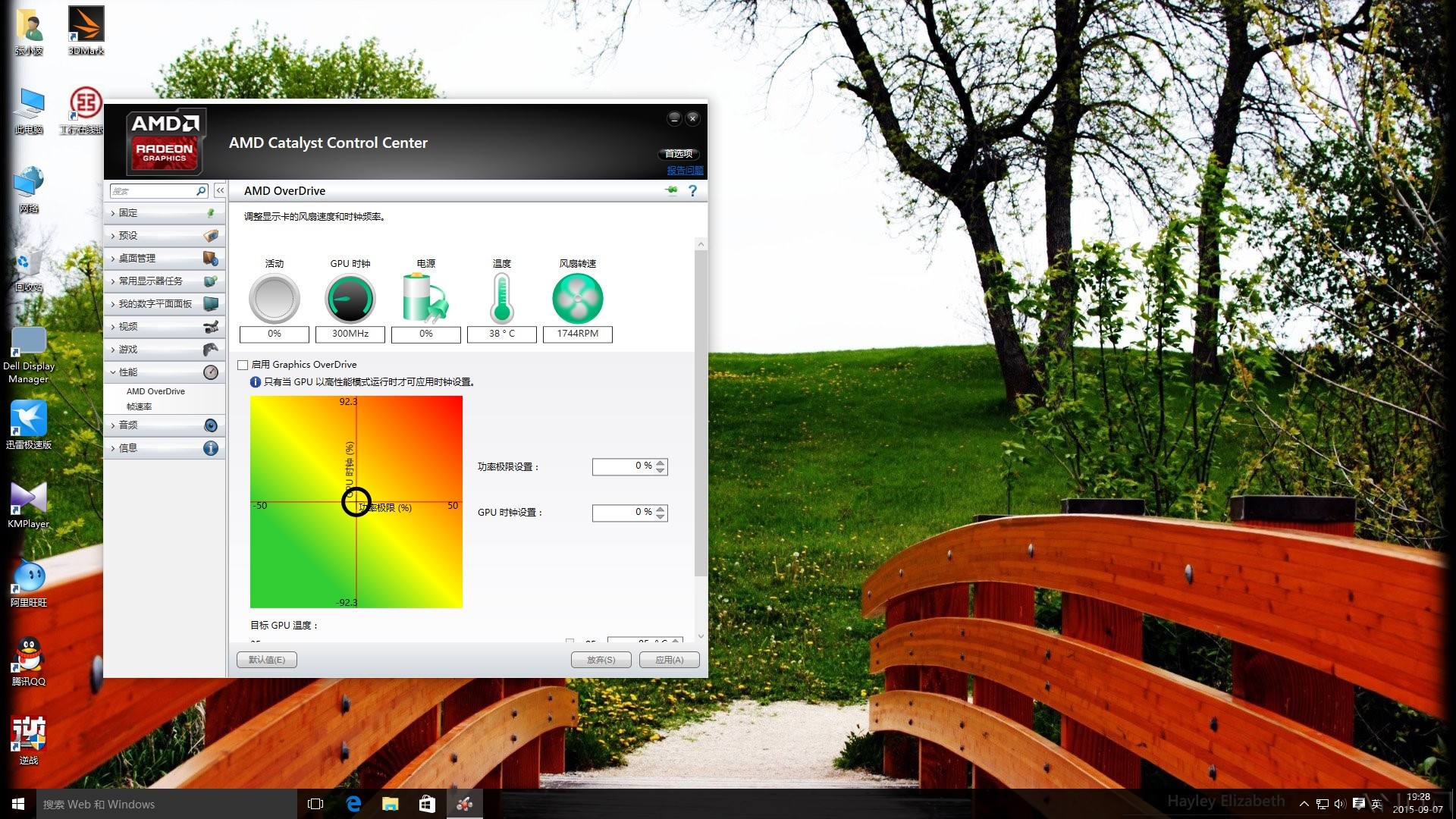Expand the 桌面管理 sidebar category
The width and height of the screenshot is (1456, 819).
tap(165, 259)
